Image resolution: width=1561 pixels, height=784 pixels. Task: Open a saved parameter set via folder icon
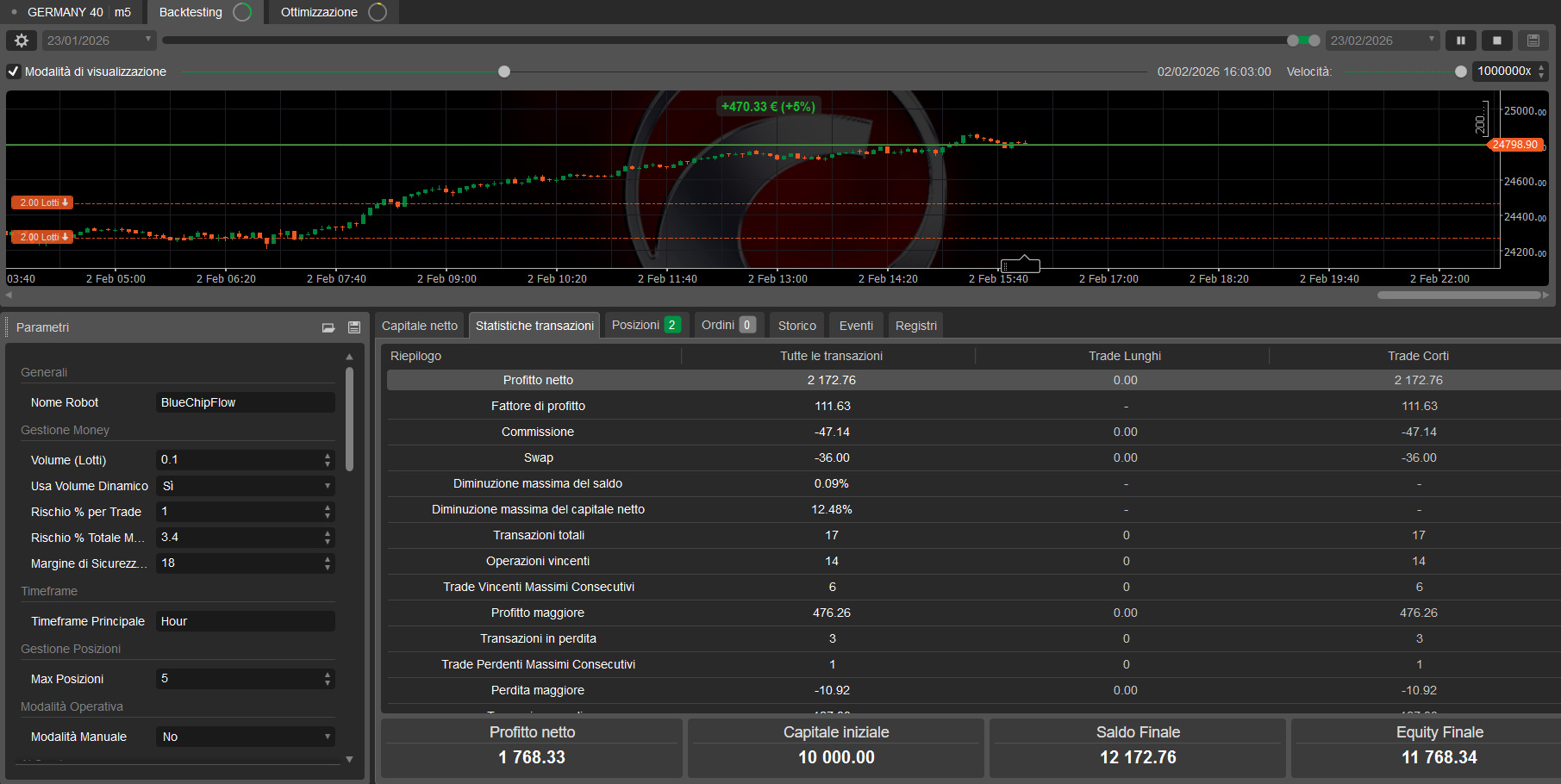point(328,327)
